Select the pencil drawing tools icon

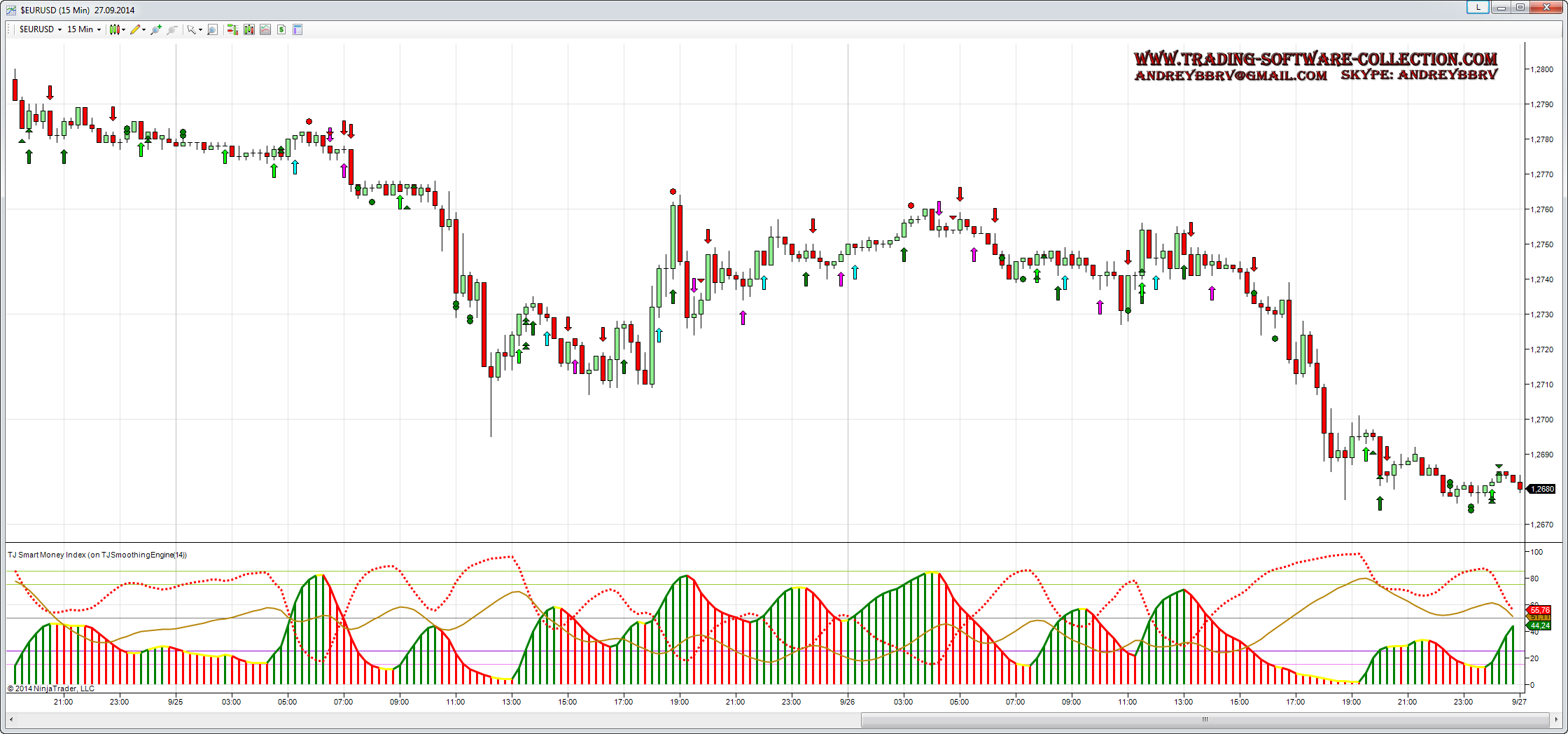coord(136,29)
